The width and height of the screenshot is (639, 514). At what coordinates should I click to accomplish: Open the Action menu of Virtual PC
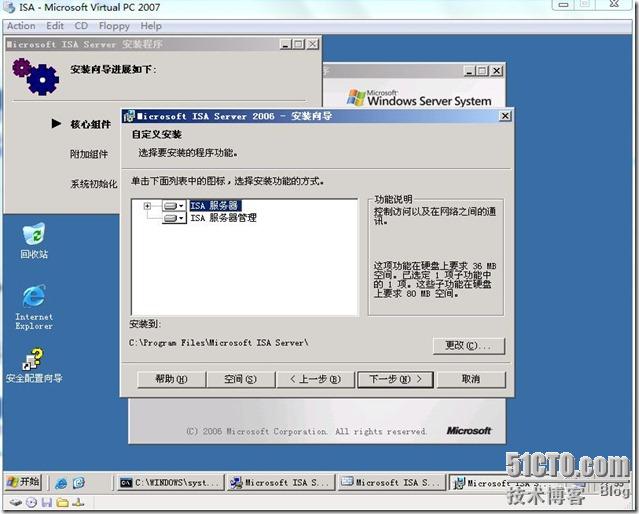[21, 26]
